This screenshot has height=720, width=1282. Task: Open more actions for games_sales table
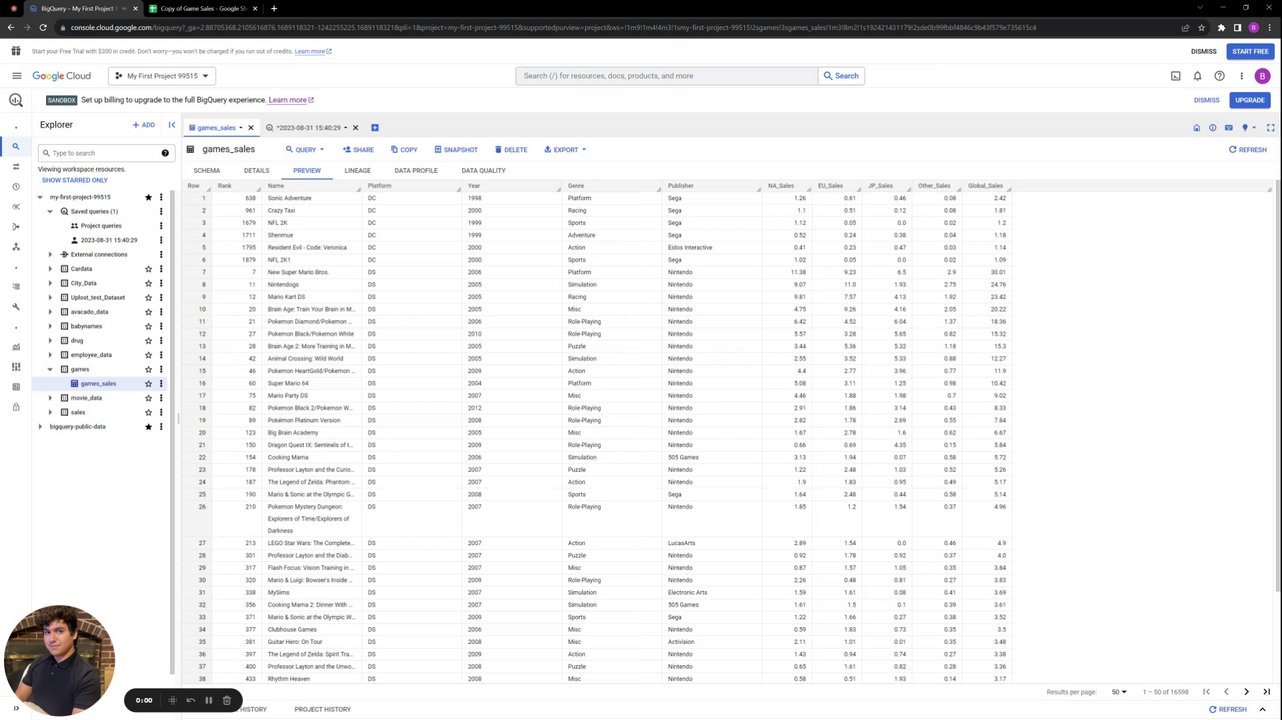(161, 384)
